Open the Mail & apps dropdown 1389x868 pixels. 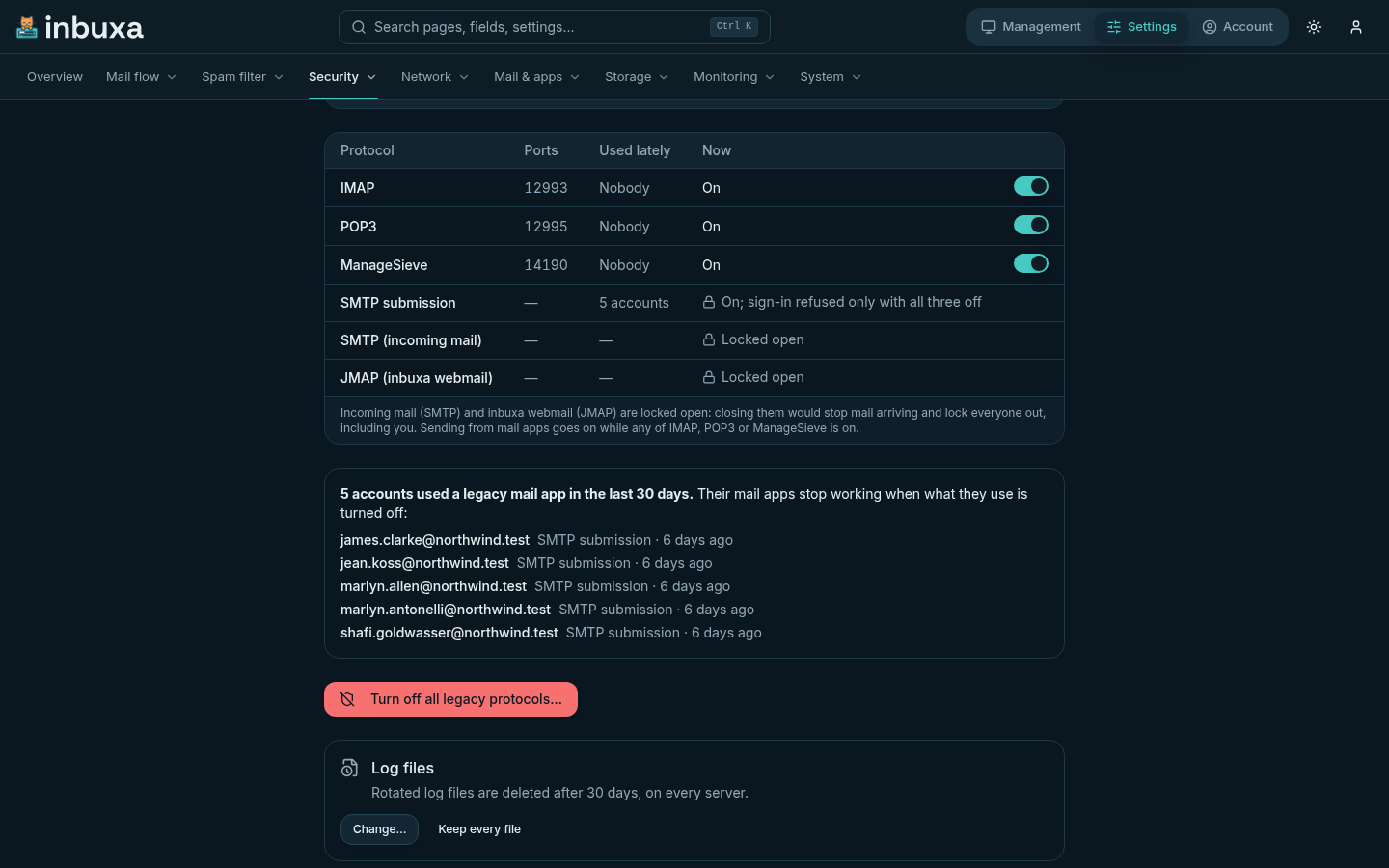coord(536,77)
